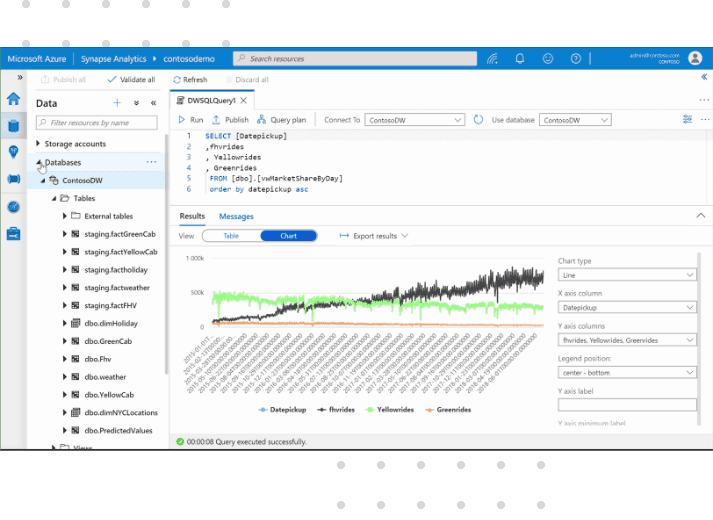Open the Export results dropdown
The width and height of the screenshot is (713, 520).
coord(374,236)
